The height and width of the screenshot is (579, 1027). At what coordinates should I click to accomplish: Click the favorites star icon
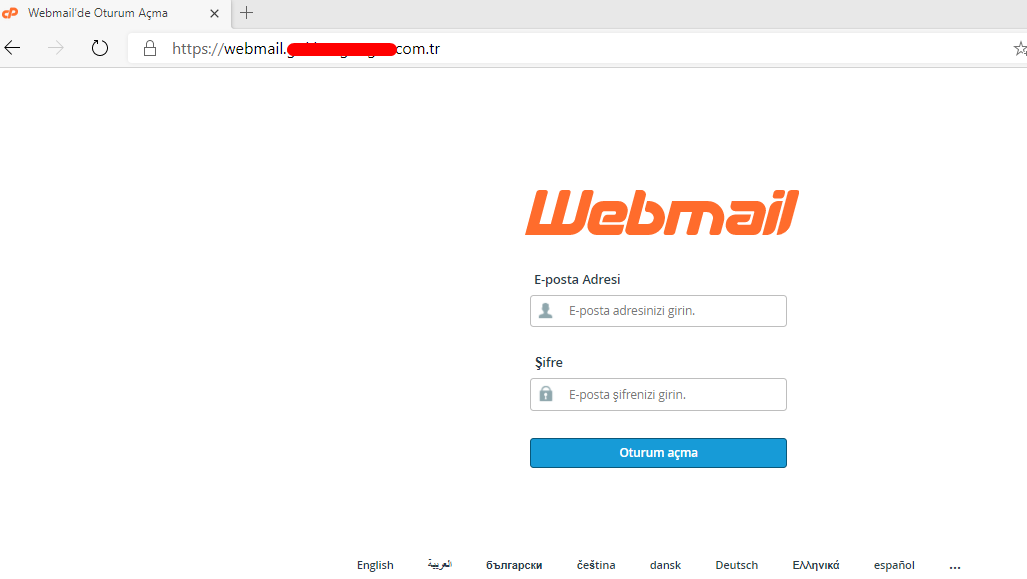pos(1020,48)
